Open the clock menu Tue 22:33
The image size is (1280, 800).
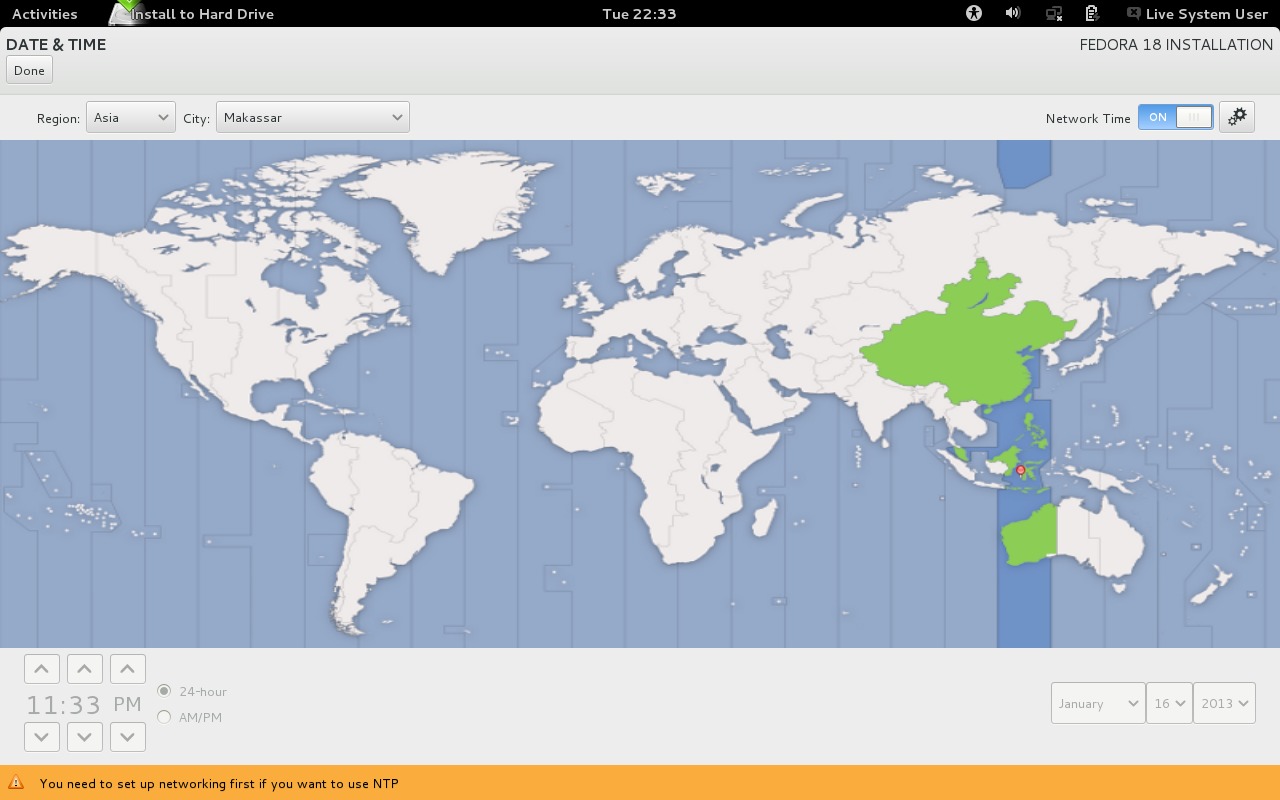640,13
